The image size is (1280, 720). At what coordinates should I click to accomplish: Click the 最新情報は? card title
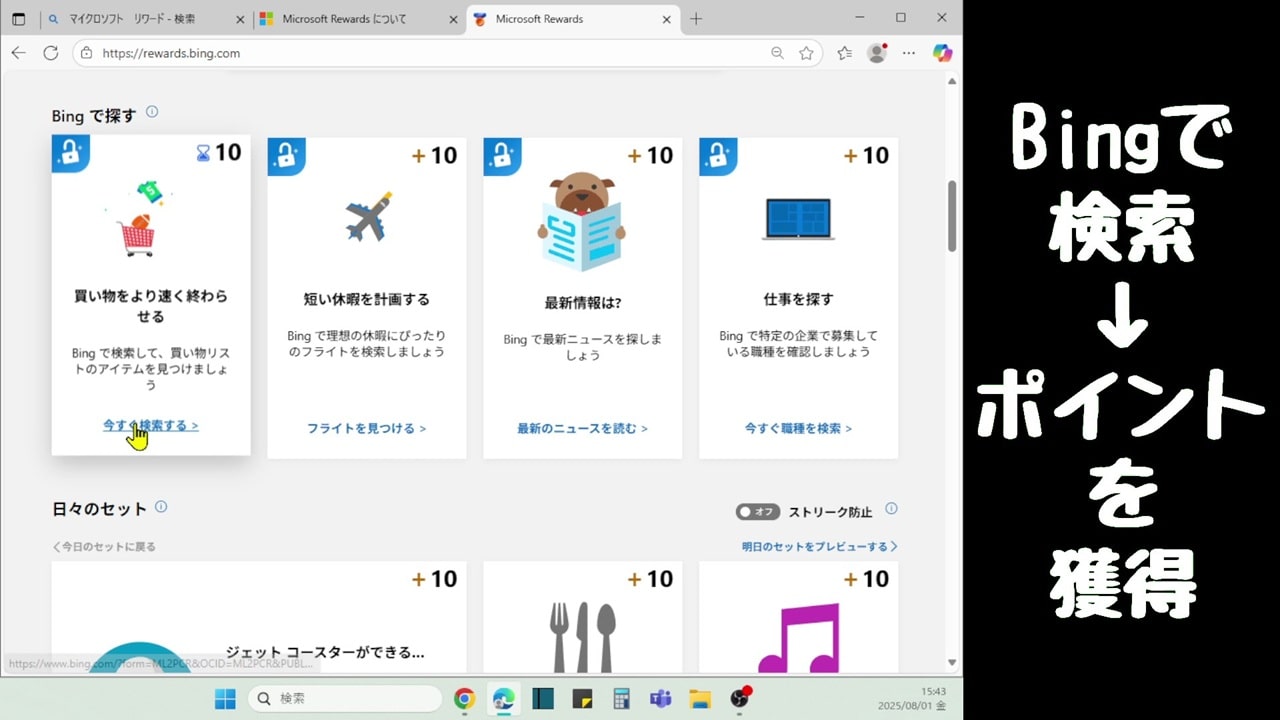(x=582, y=302)
